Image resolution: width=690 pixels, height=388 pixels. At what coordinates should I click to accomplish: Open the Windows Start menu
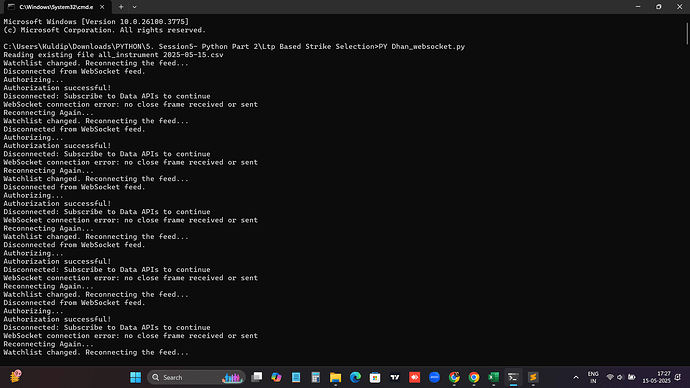tap(136, 377)
